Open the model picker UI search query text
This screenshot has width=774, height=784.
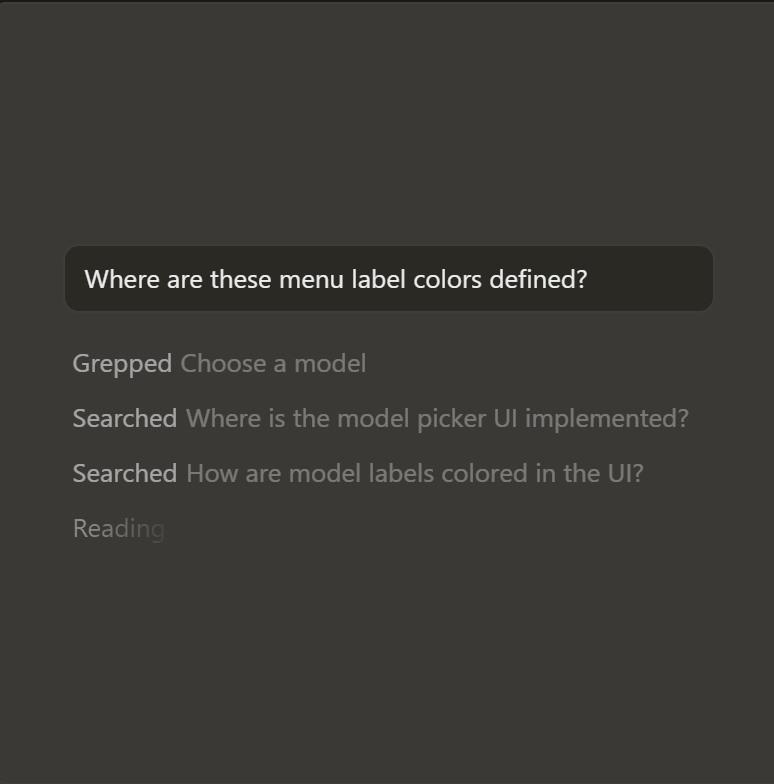pyautogui.click(x=437, y=418)
